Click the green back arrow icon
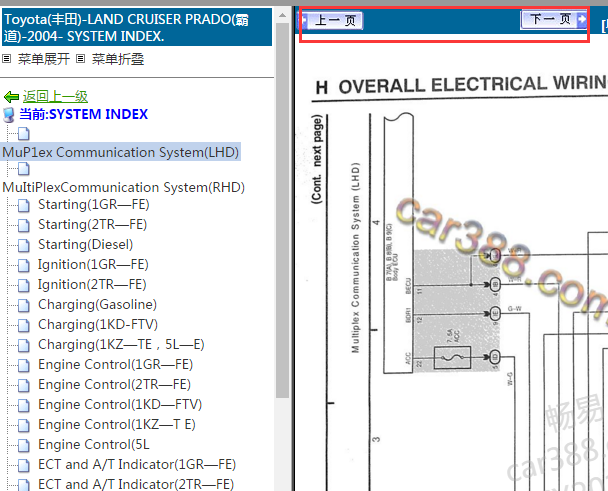Viewport: 608px width, 491px height. 11,97
